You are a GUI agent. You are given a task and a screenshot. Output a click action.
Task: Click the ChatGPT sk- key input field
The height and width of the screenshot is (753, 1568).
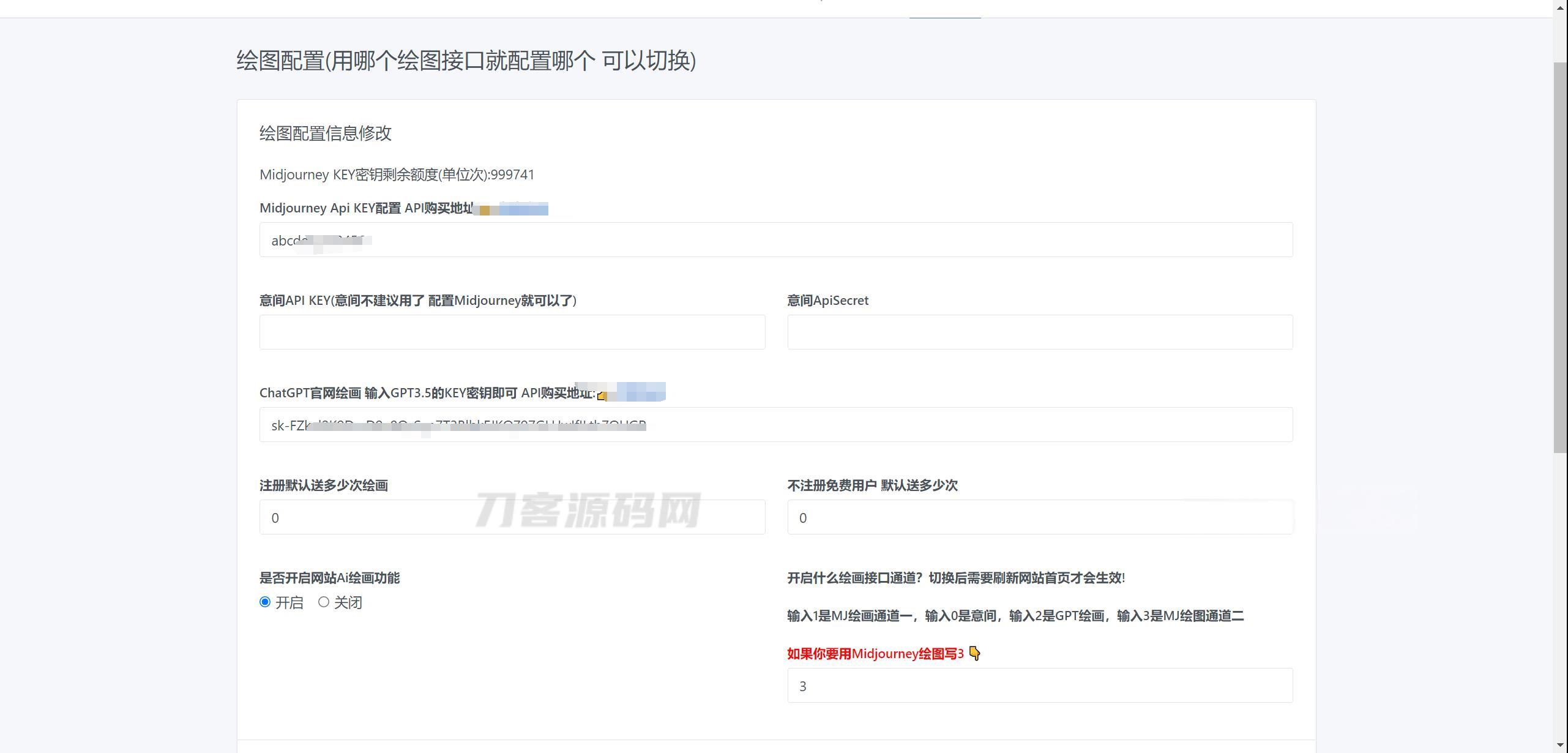776,425
